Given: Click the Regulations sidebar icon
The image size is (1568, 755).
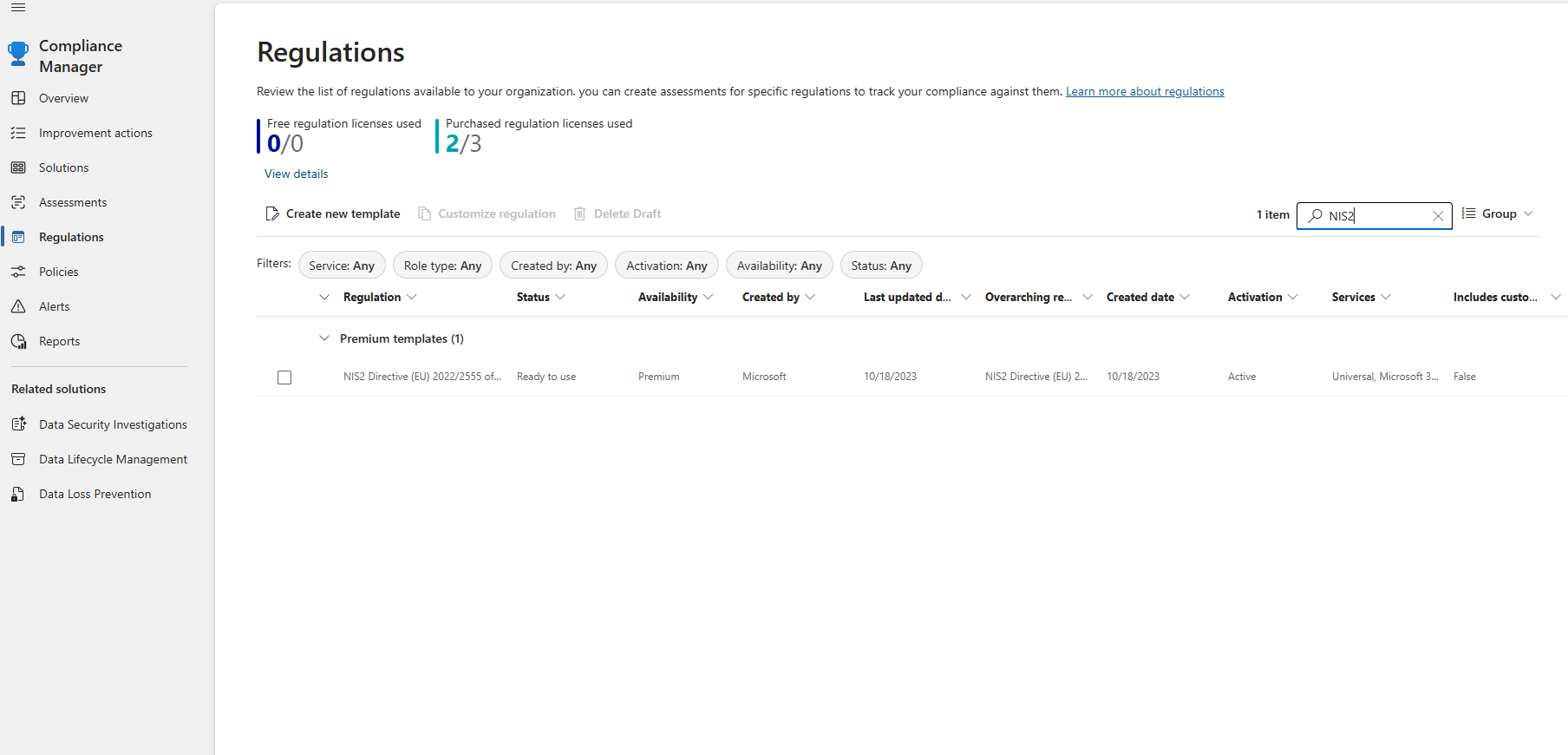Looking at the screenshot, I should [x=18, y=237].
